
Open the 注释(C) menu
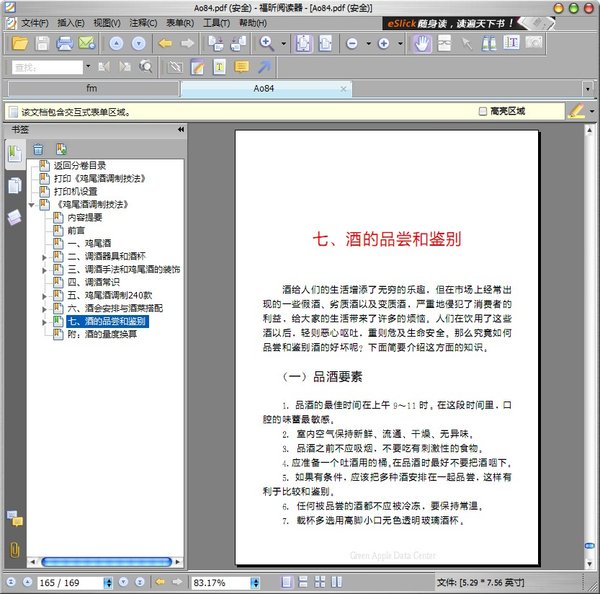[143, 23]
